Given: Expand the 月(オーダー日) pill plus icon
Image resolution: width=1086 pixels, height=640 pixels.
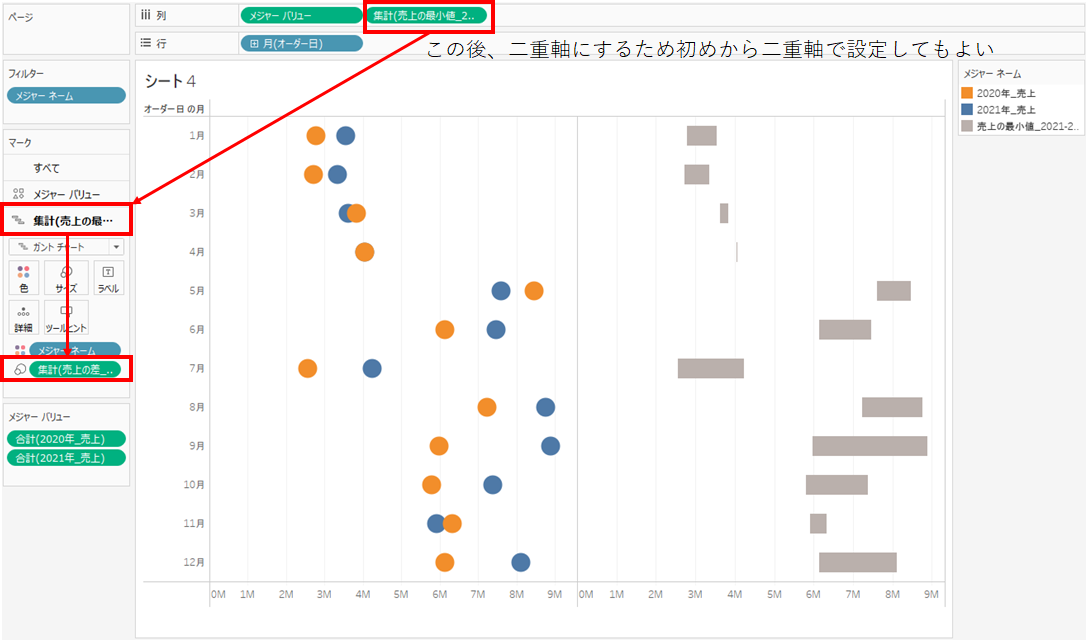Looking at the screenshot, I should (254, 44).
